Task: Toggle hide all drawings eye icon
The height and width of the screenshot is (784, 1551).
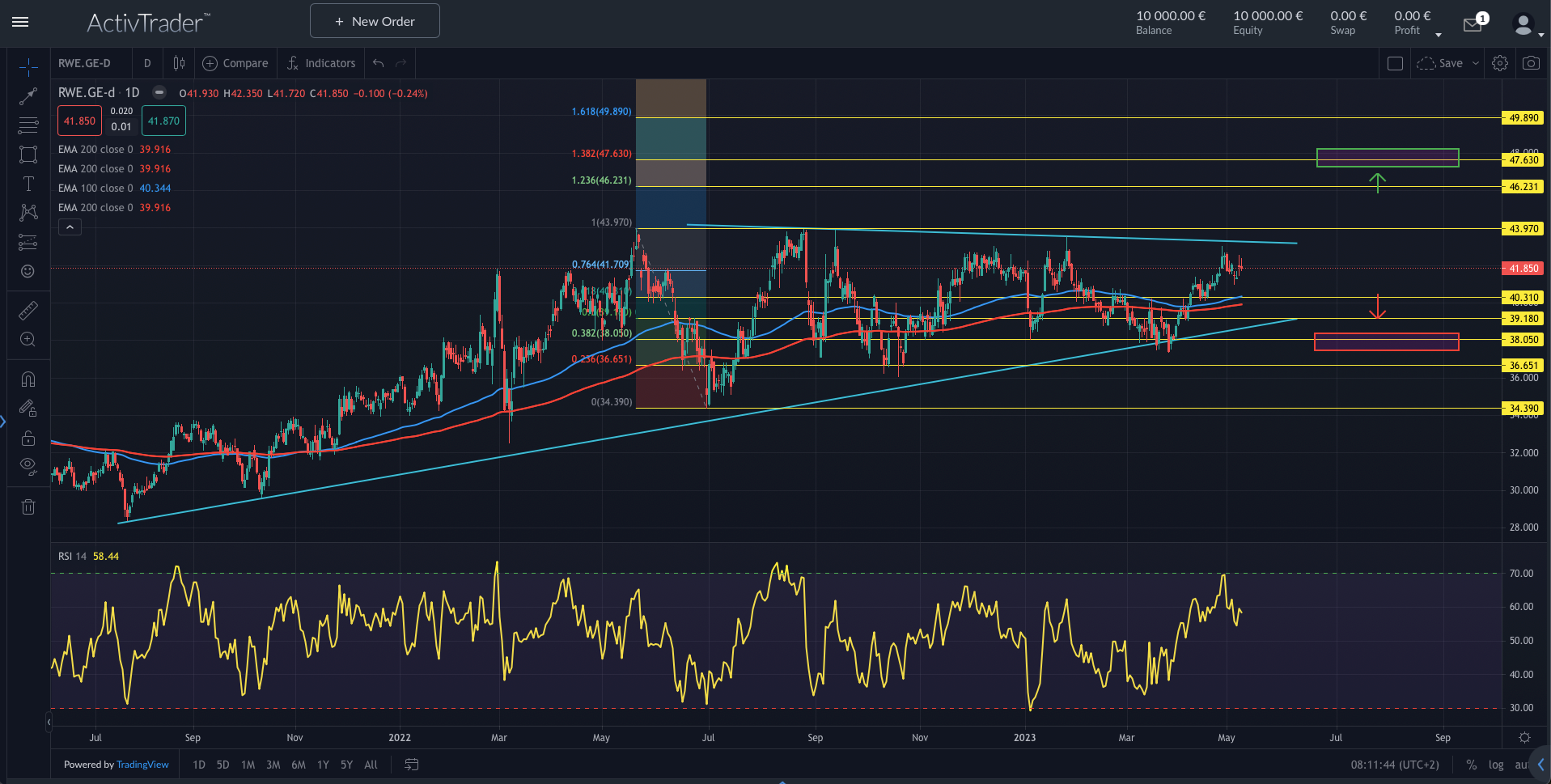Action: coord(28,465)
